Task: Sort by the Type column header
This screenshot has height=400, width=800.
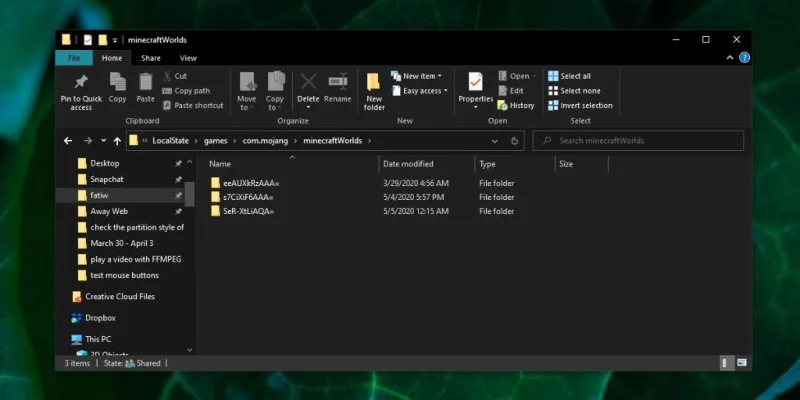Action: point(515,164)
